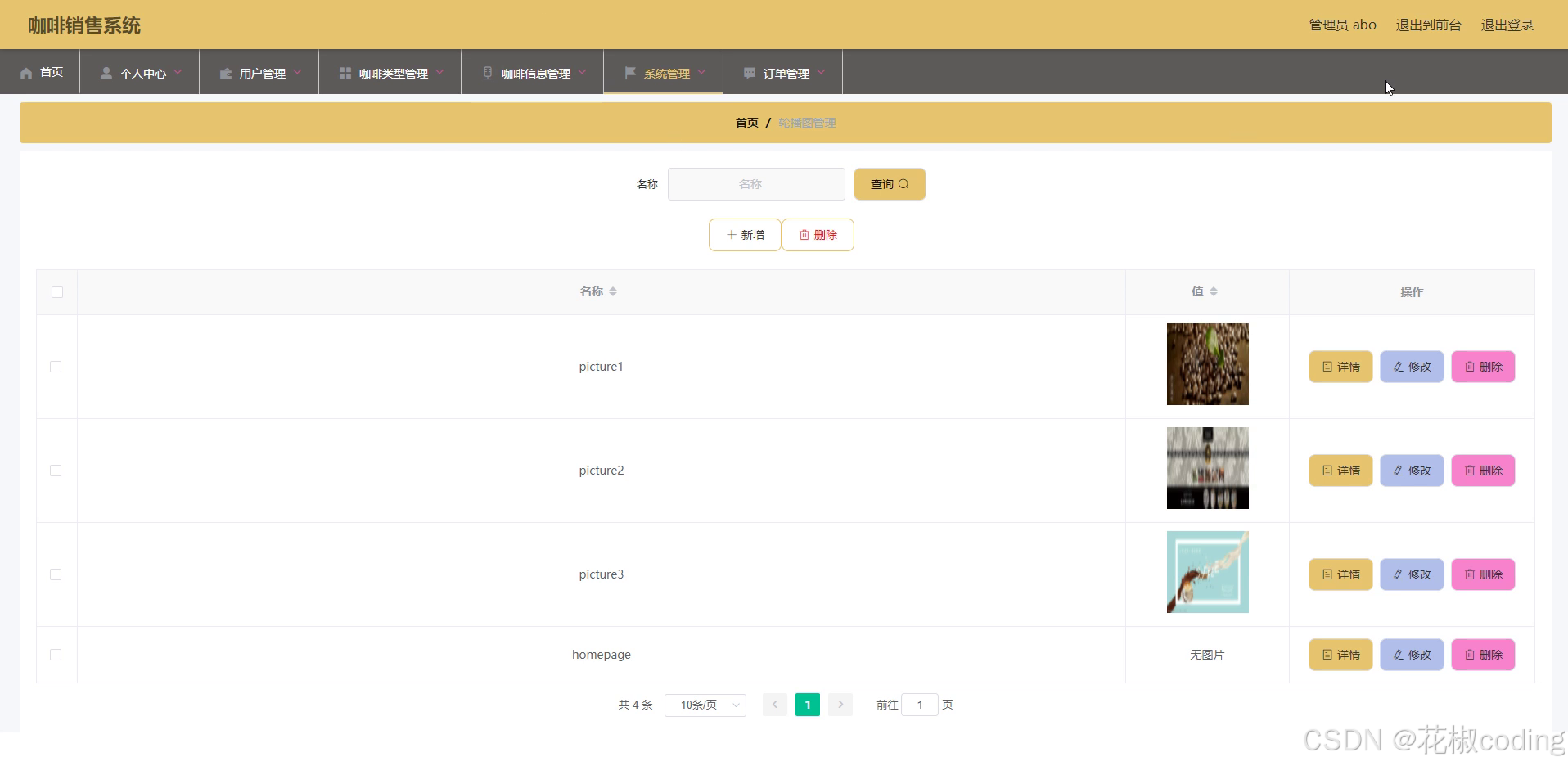Open the 10条/页 page size dropdown
The height and width of the screenshot is (766, 1568).
[x=705, y=705]
